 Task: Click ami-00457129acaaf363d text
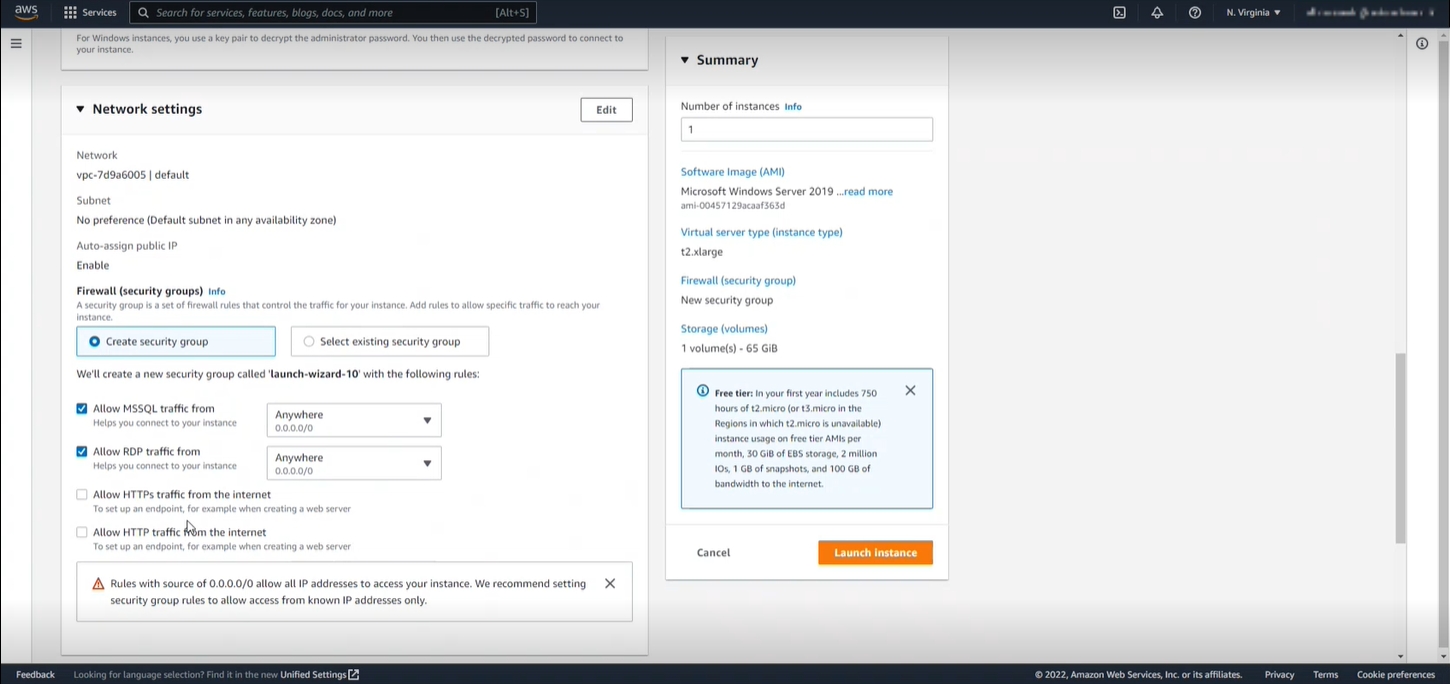click(x=733, y=206)
